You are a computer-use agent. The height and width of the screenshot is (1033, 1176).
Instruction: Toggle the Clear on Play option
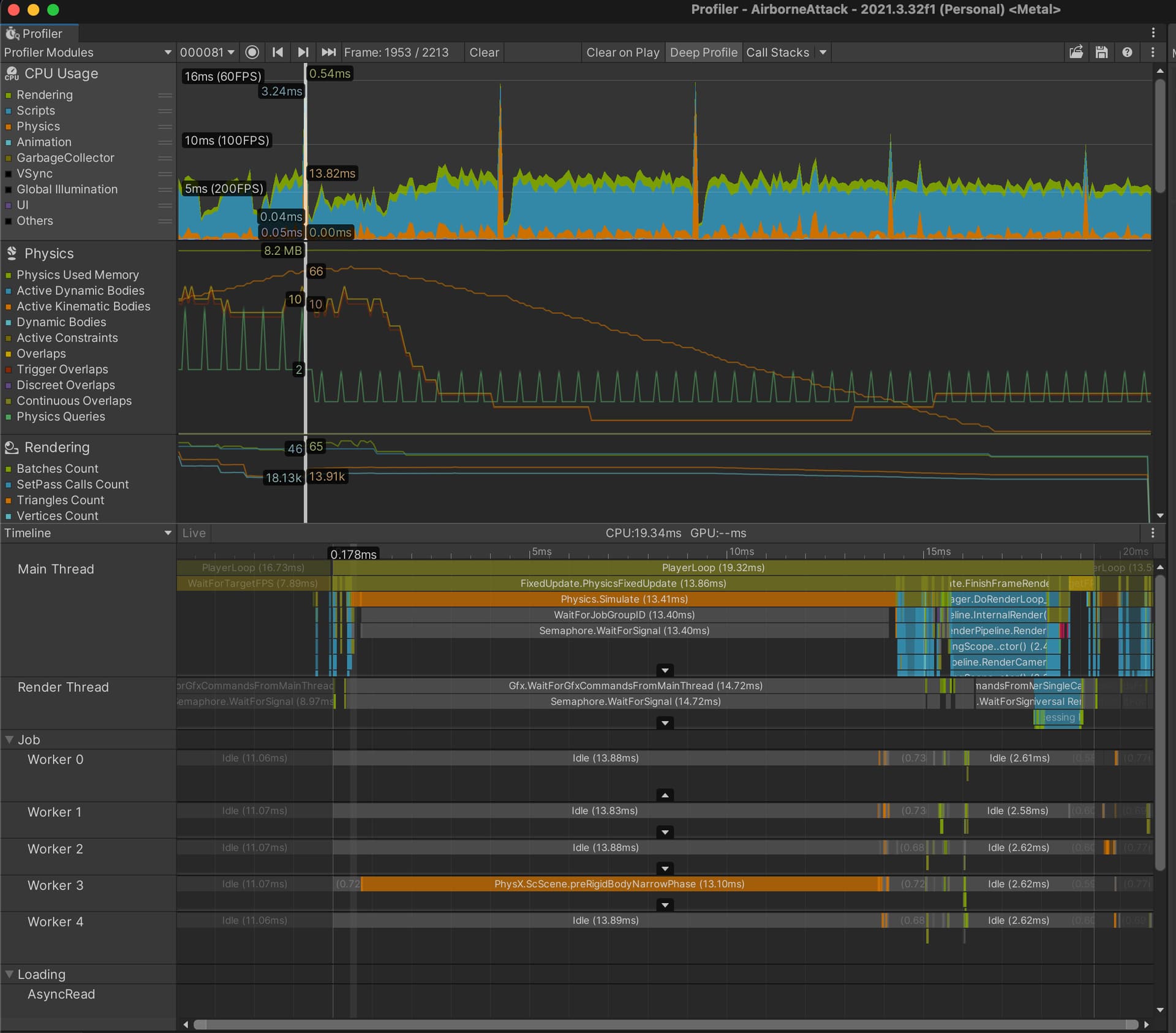point(622,52)
